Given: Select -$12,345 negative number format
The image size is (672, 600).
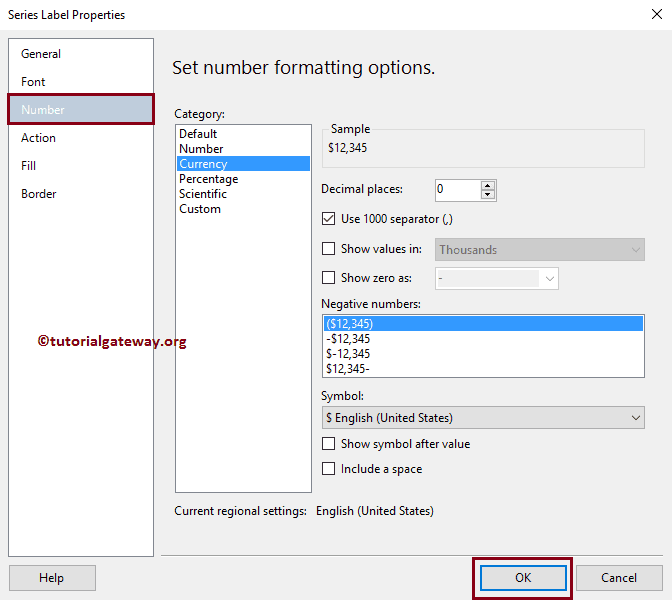Looking at the screenshot, I should 348,339.
